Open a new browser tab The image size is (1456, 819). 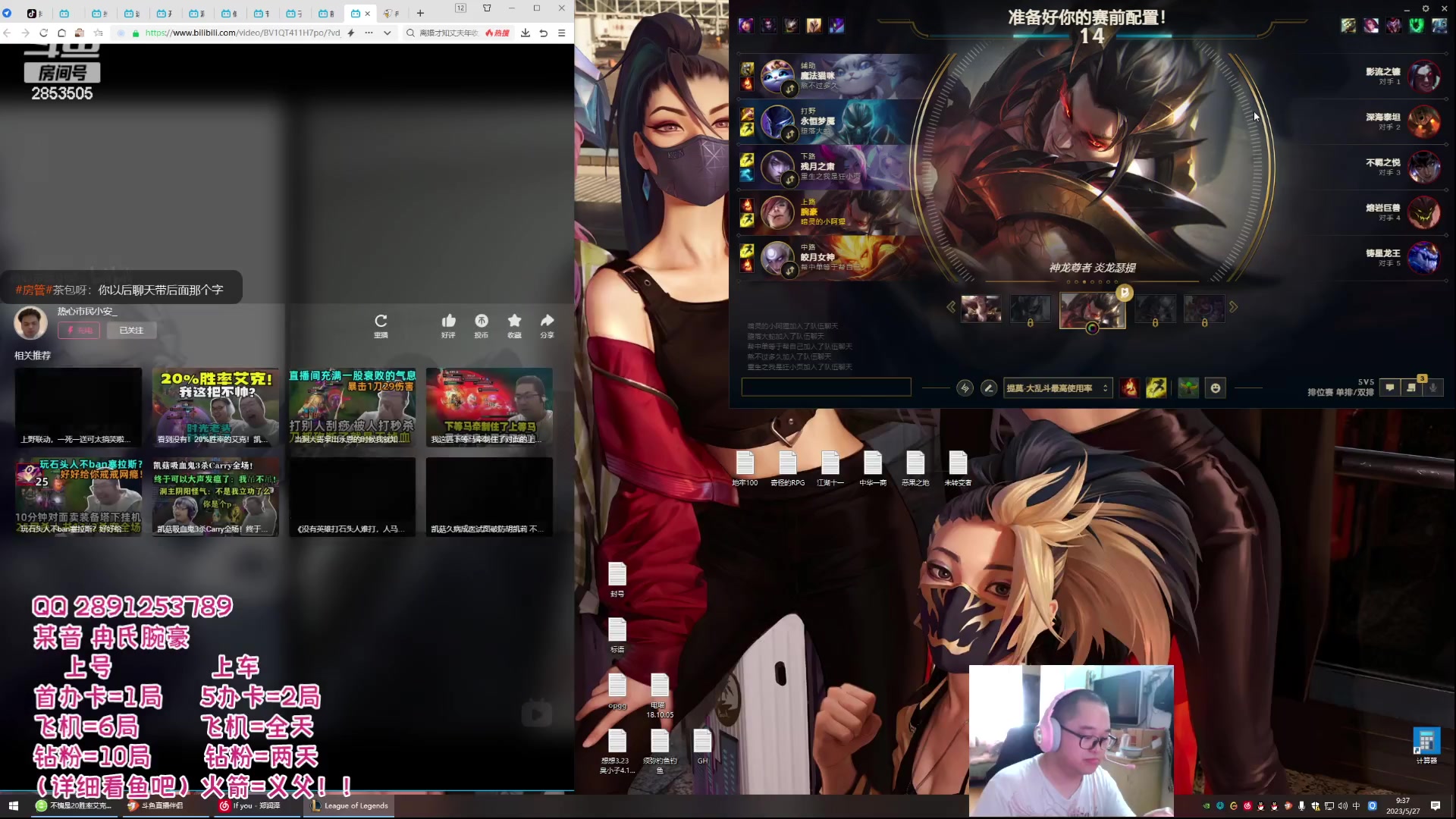click(420, 13)
